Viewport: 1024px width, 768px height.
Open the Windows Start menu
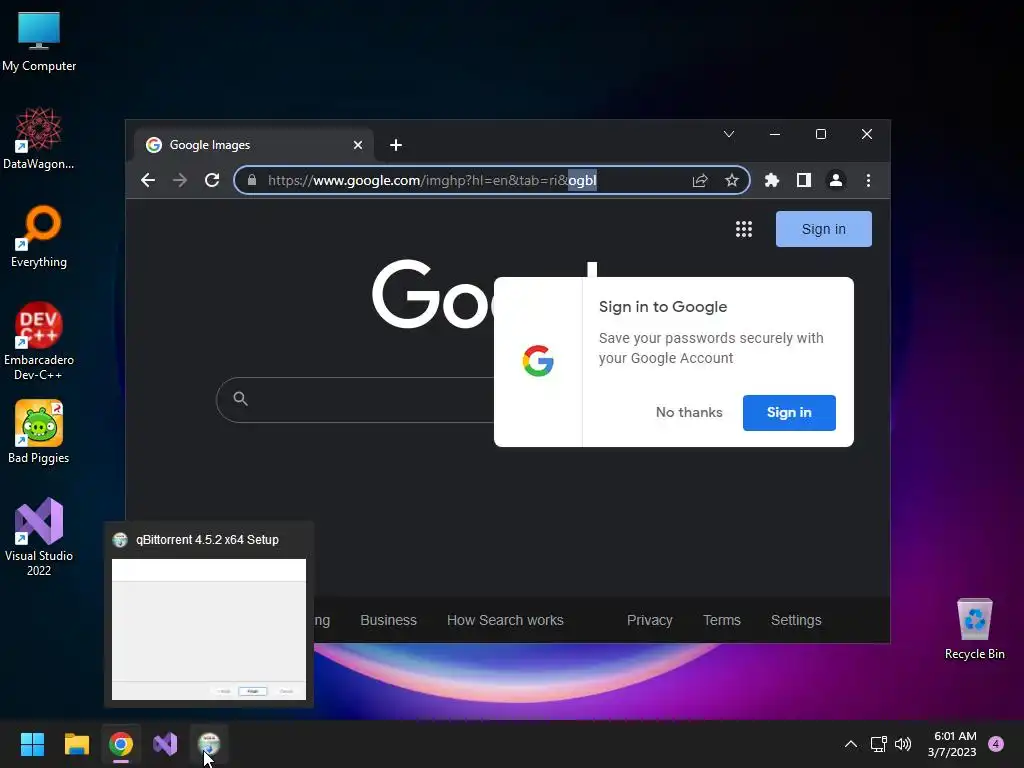(x=32, y=744)
